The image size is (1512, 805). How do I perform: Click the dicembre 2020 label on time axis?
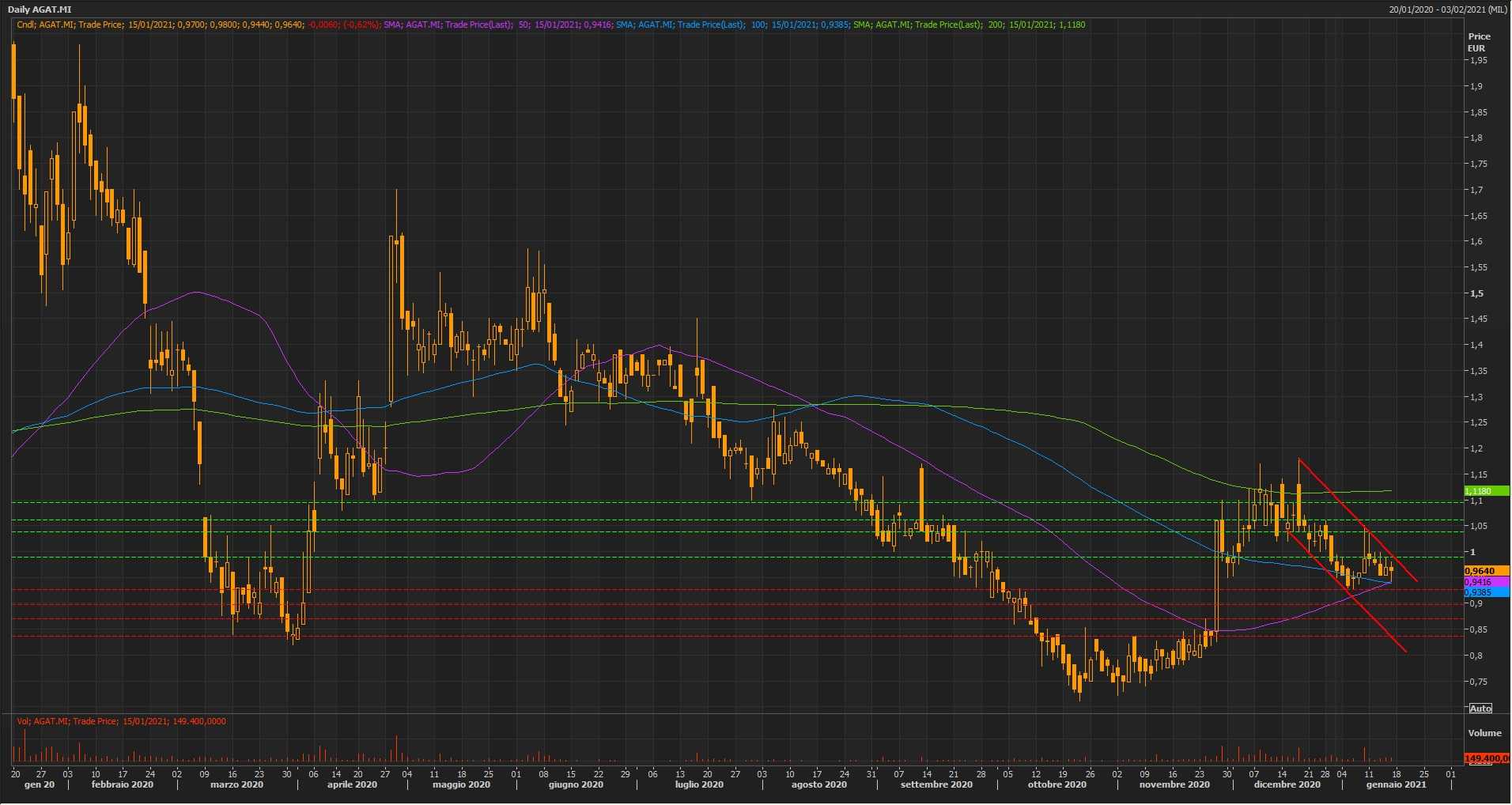1287,784
